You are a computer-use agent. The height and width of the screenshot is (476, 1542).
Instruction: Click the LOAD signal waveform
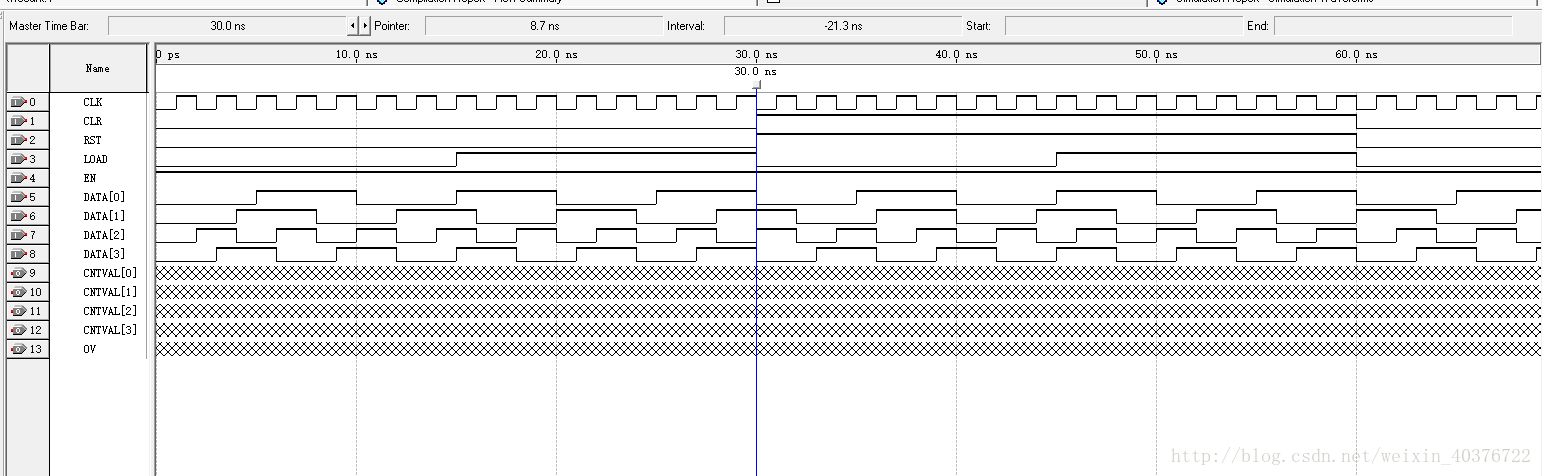pyautogui.click(x=848, y=159)
